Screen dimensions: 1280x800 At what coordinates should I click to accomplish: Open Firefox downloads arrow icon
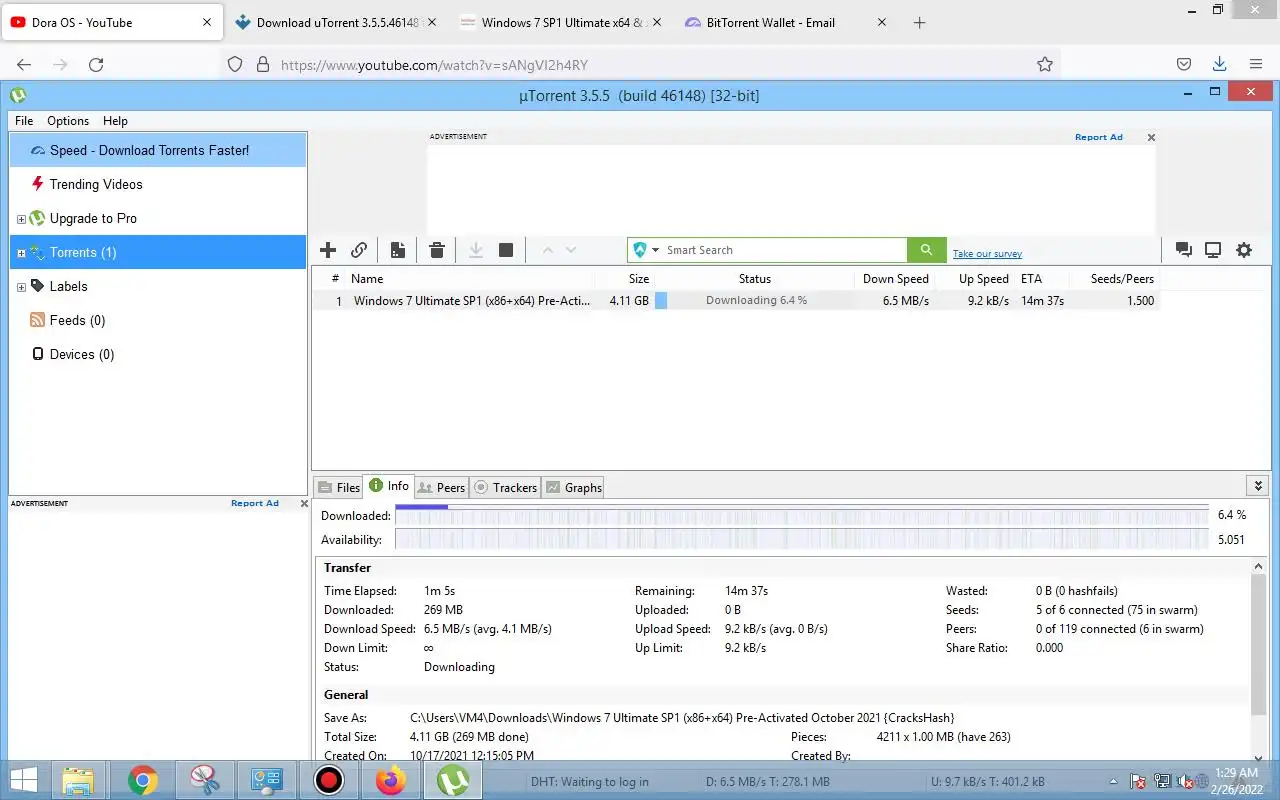1219,64
